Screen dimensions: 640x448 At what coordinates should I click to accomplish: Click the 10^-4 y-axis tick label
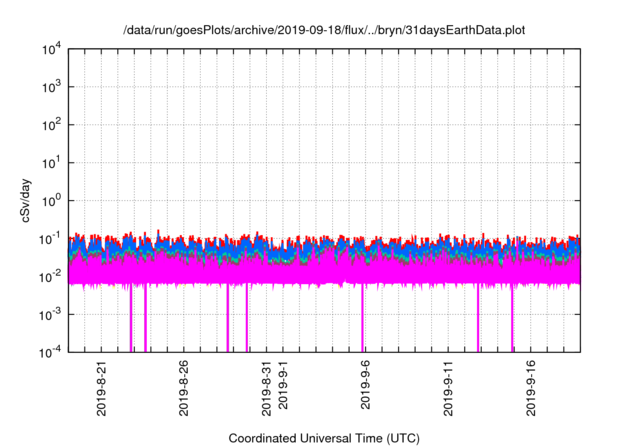(50, 352)
